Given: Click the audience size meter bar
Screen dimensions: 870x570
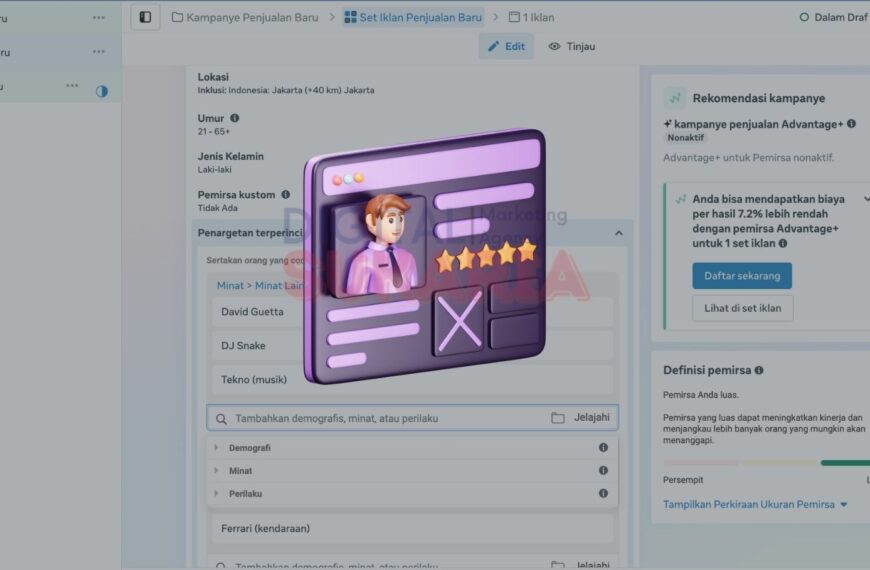Looking at the screenshot, I should pos(766,463).
